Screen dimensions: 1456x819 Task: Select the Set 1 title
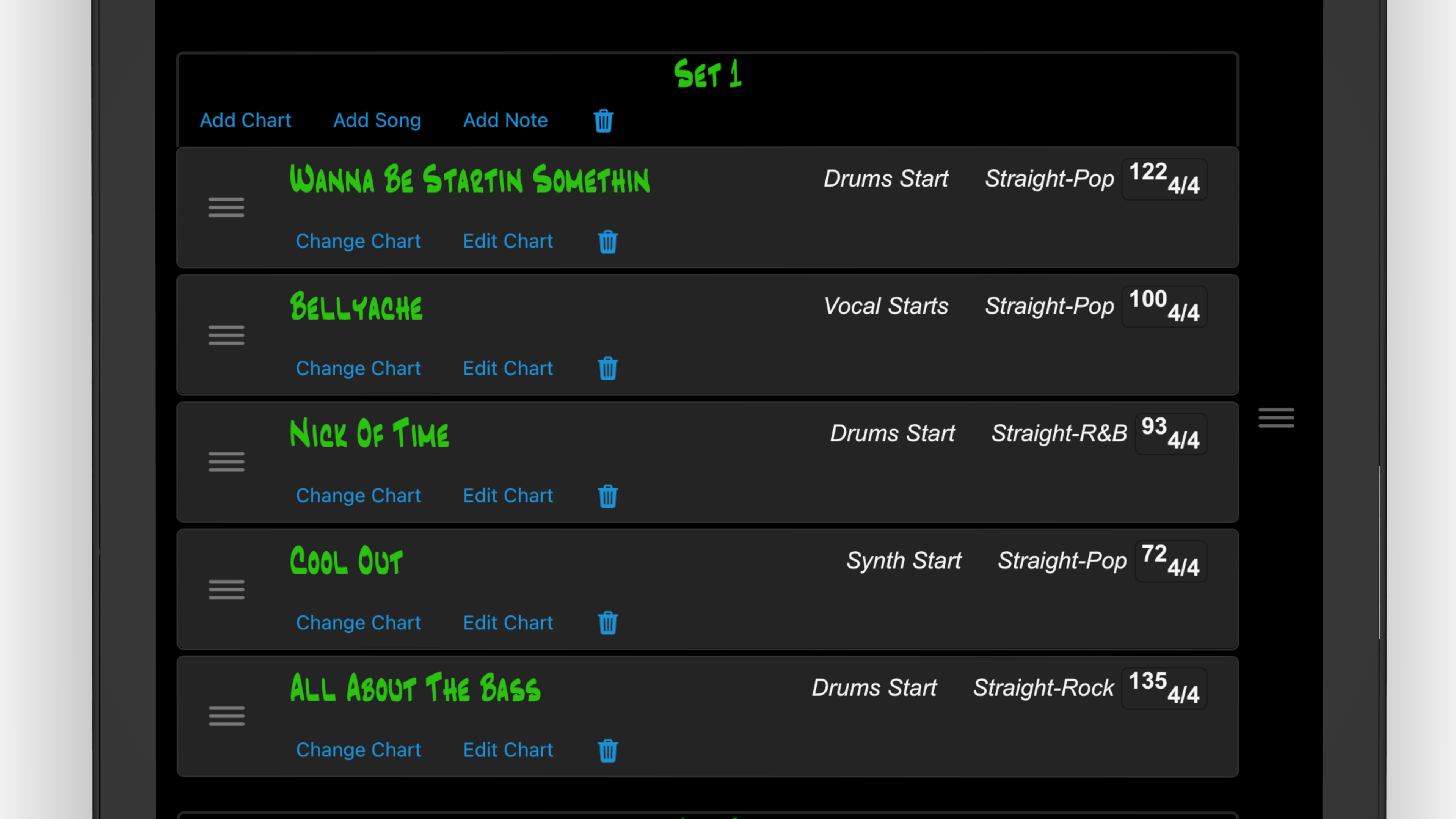708,74
